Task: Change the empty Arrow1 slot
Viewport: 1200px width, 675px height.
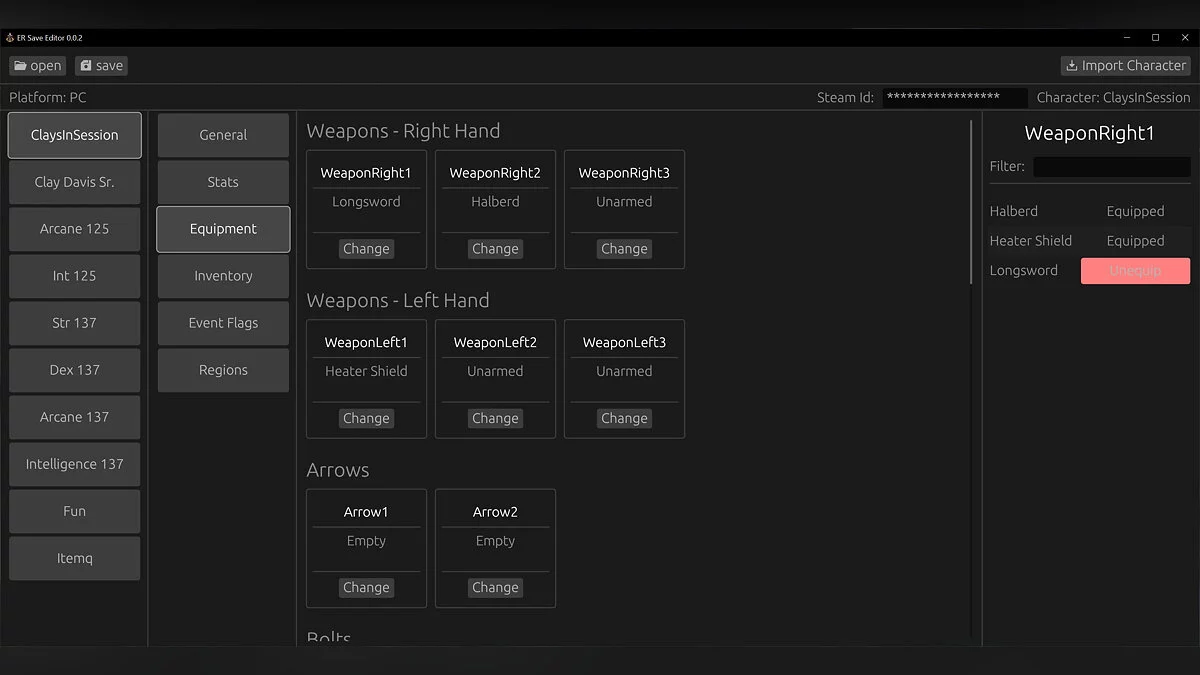Action: point(366,587)
